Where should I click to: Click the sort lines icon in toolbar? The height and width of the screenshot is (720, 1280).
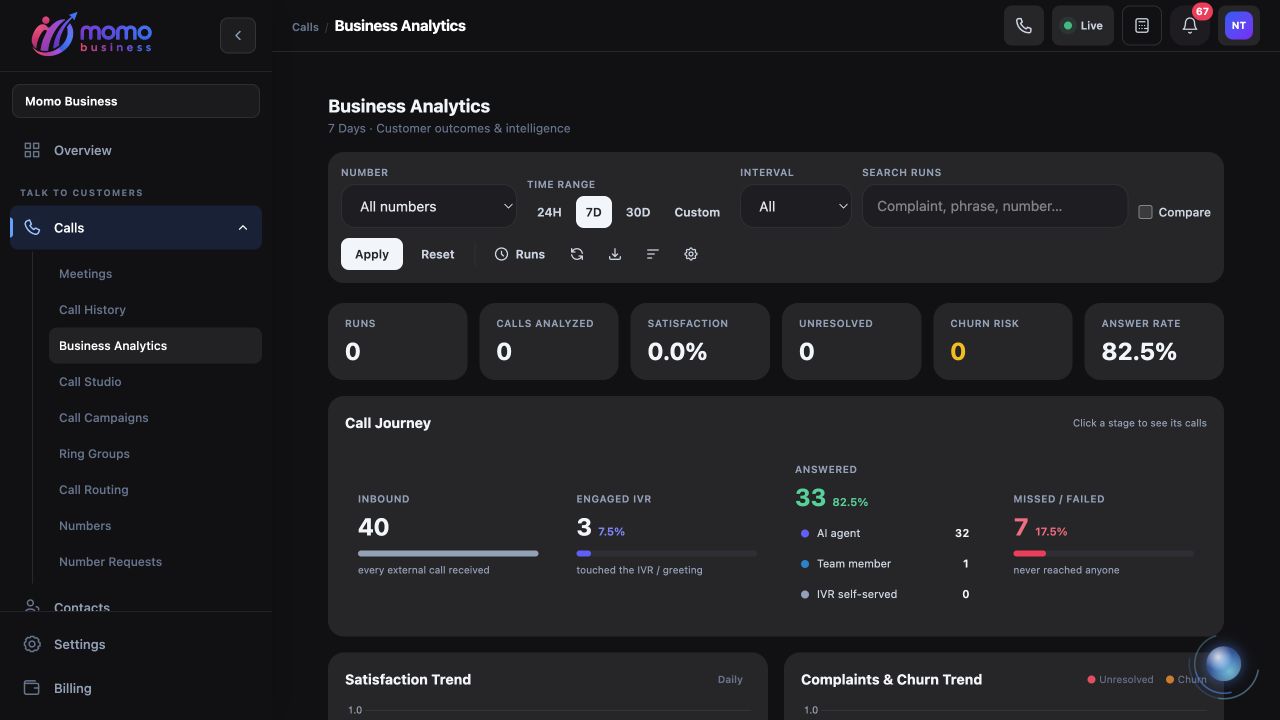pos(653,254)
